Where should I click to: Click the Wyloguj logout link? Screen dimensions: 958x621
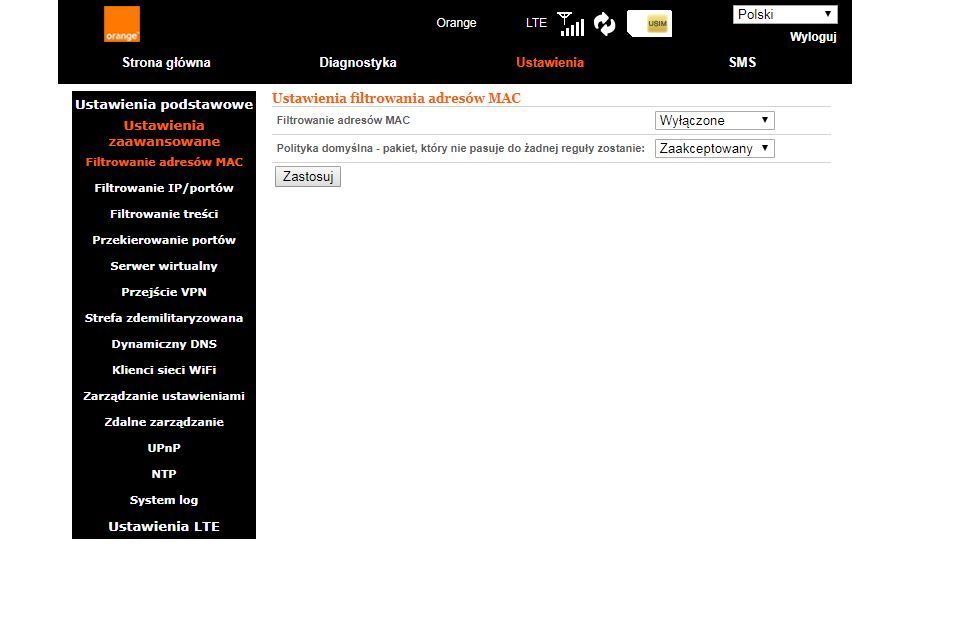coord(812,37)
